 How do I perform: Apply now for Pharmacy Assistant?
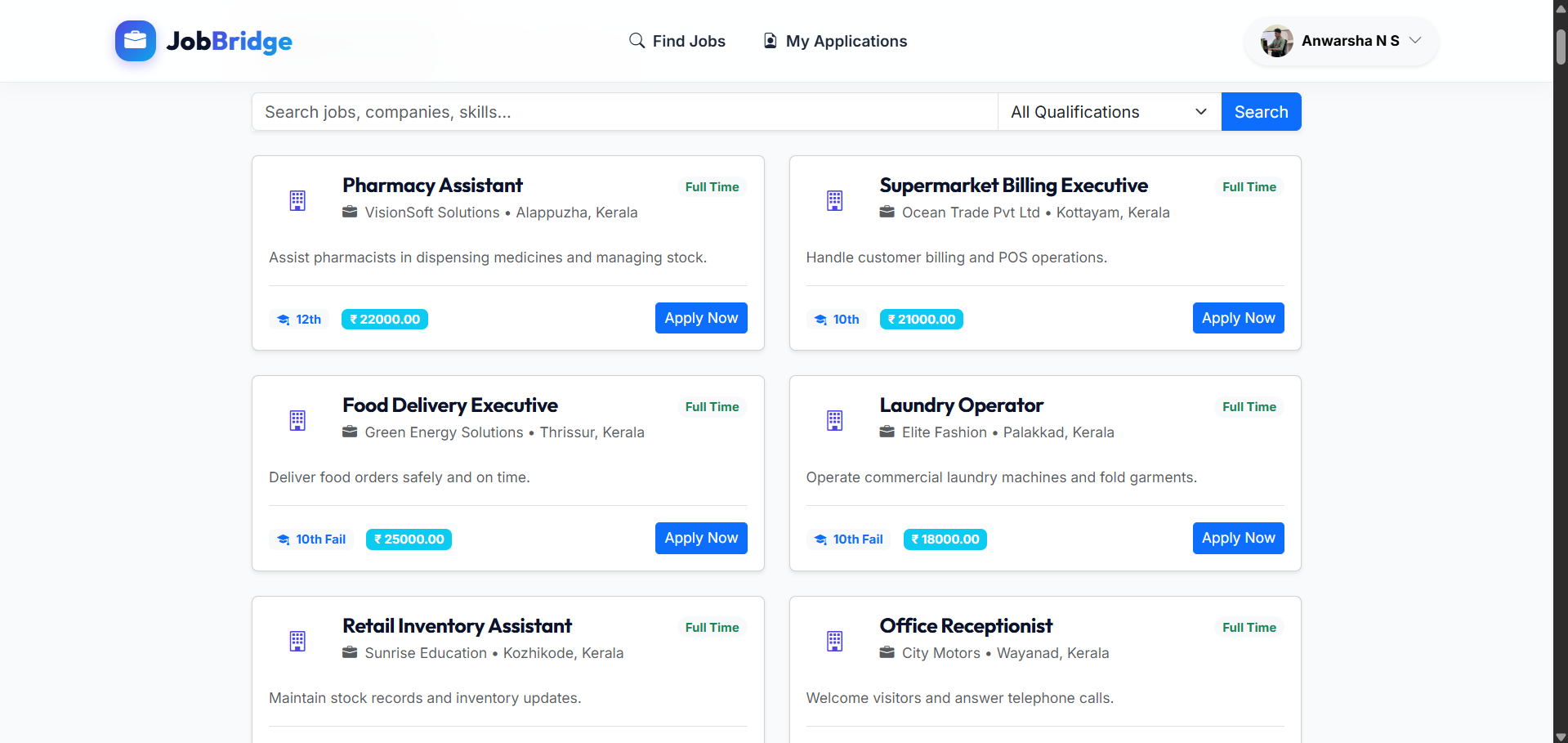tap(701, 318)
